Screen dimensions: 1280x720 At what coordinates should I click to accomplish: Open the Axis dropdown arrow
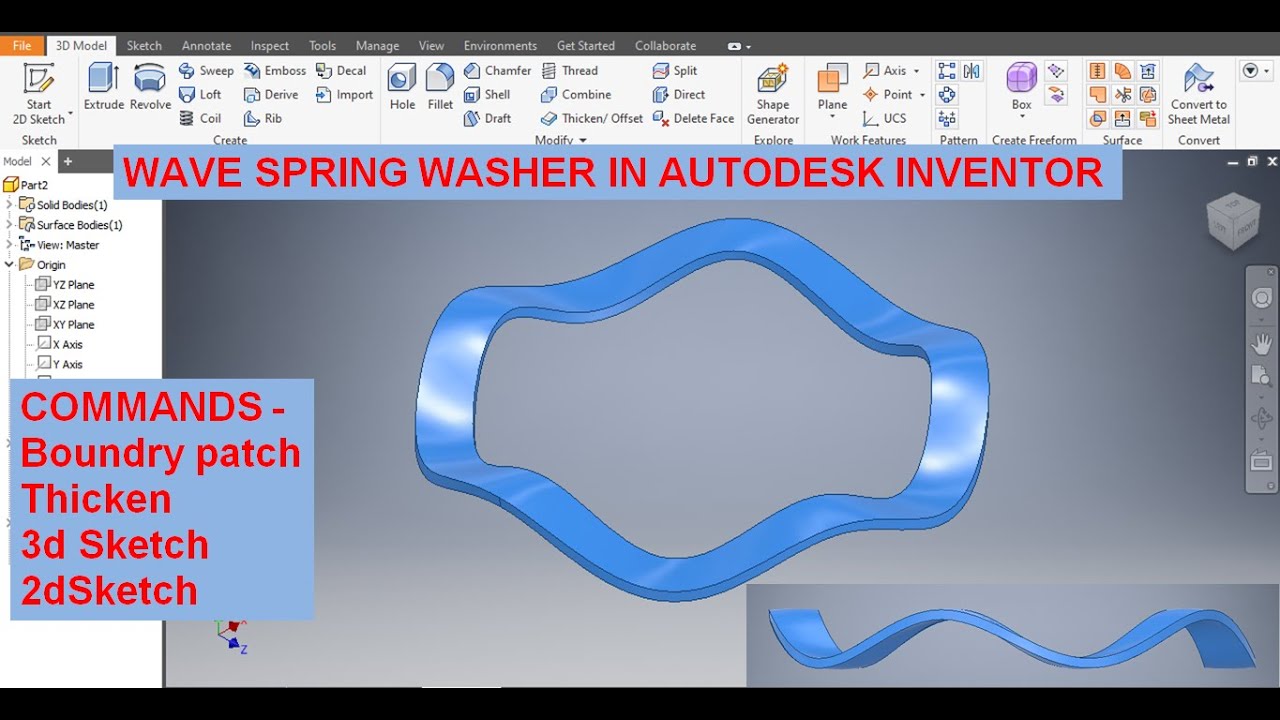(x=916, y=71)
